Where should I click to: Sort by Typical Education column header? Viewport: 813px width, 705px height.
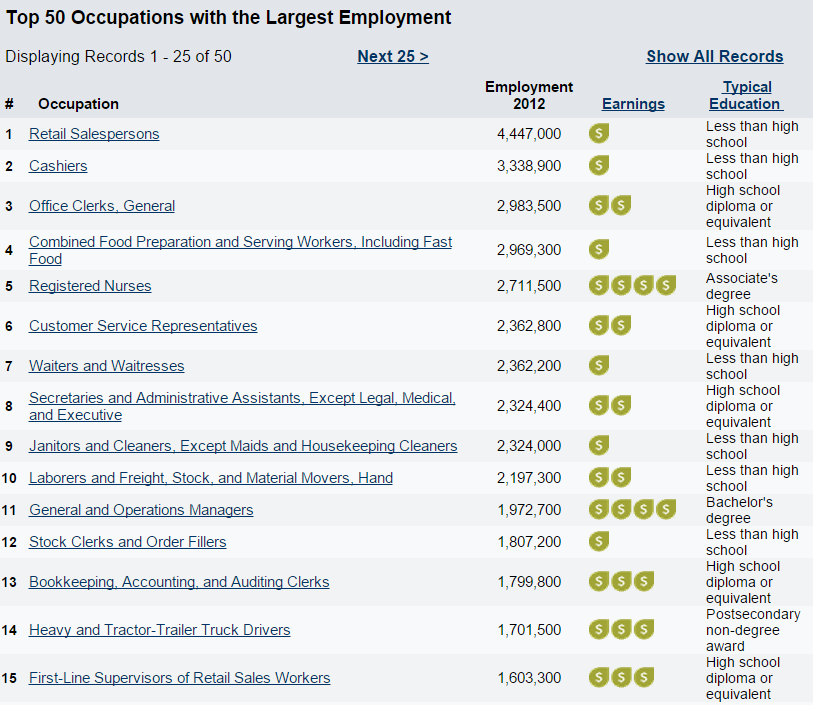point(747,95)
